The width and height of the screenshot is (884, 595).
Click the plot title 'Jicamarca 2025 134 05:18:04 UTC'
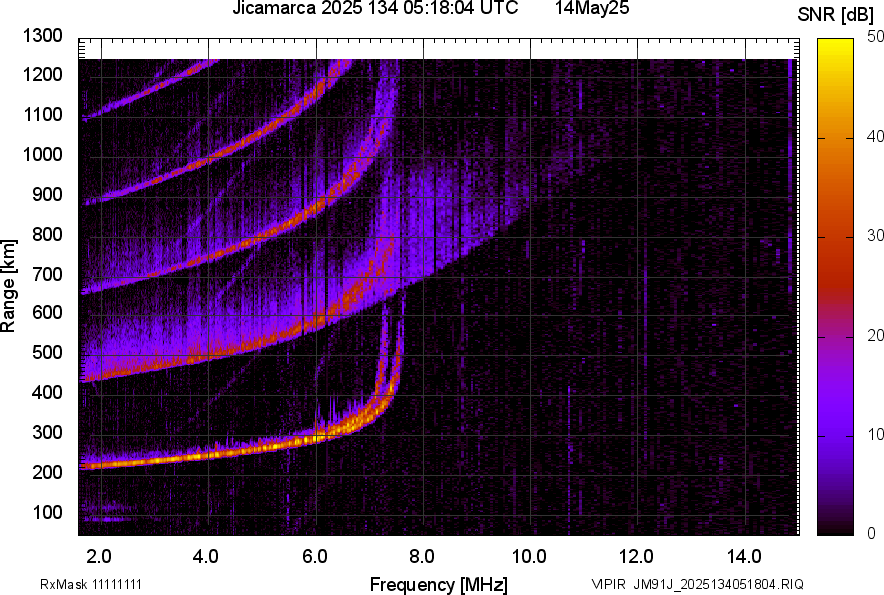coord(375,8)
